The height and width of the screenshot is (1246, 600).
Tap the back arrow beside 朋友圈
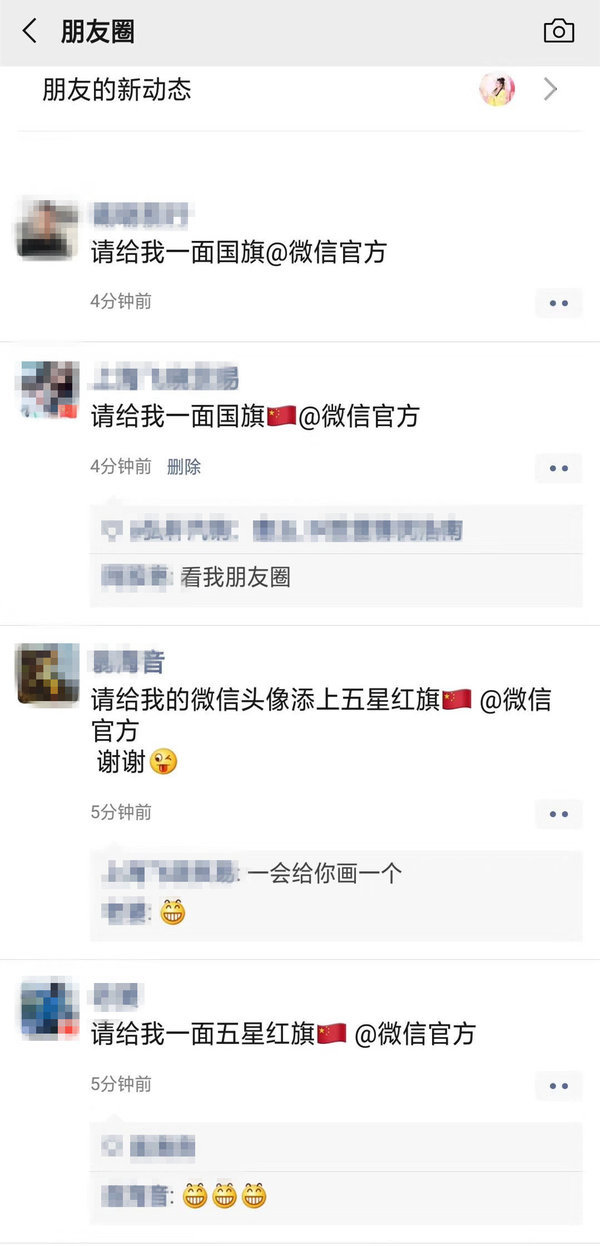coord(29,31)
